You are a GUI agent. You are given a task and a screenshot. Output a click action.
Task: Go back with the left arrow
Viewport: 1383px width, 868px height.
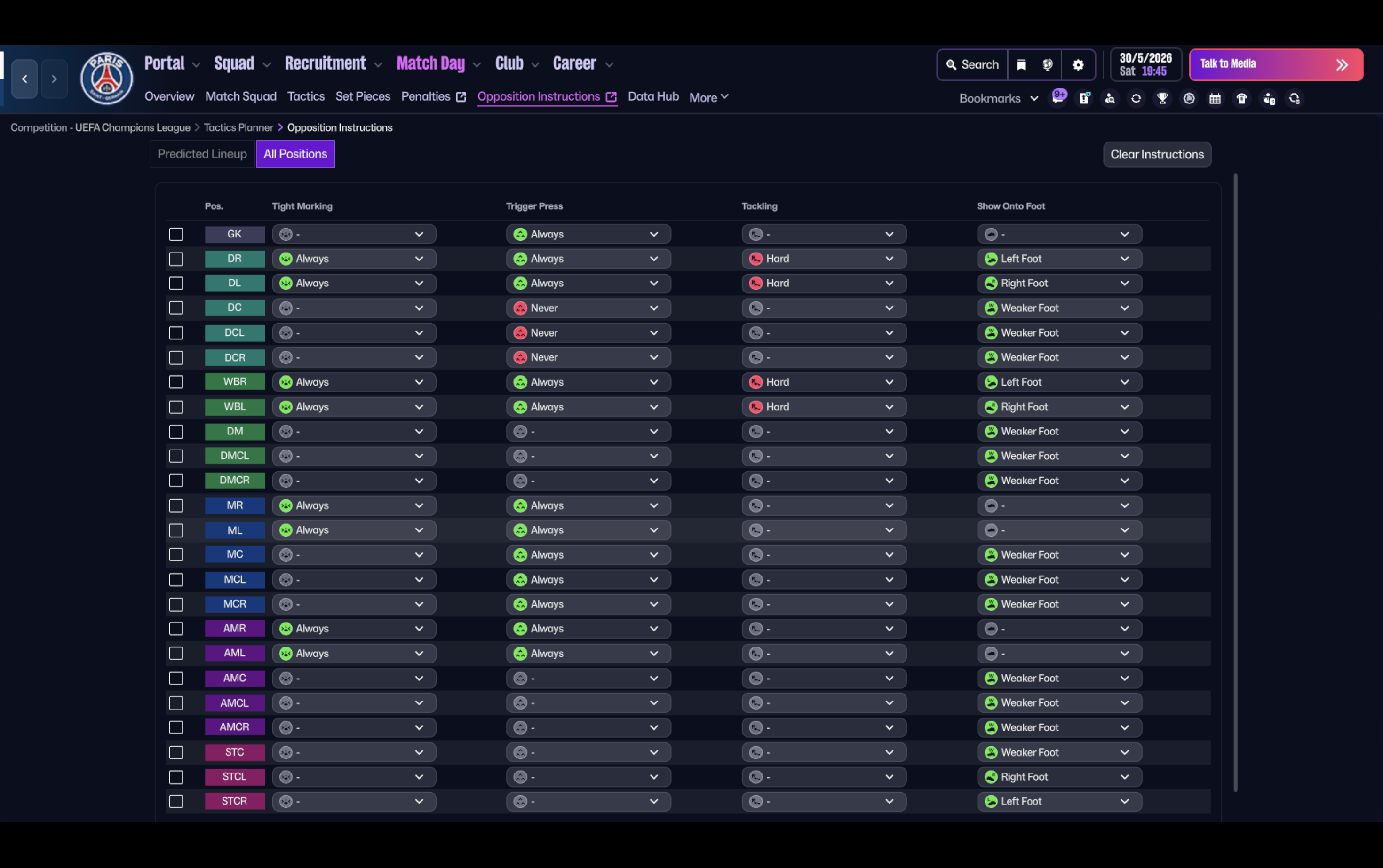pyautogui.click(x=24, y=79)
